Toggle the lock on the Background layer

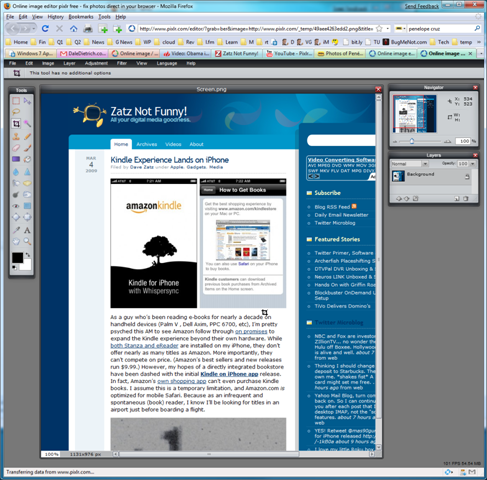coord(467,177)
